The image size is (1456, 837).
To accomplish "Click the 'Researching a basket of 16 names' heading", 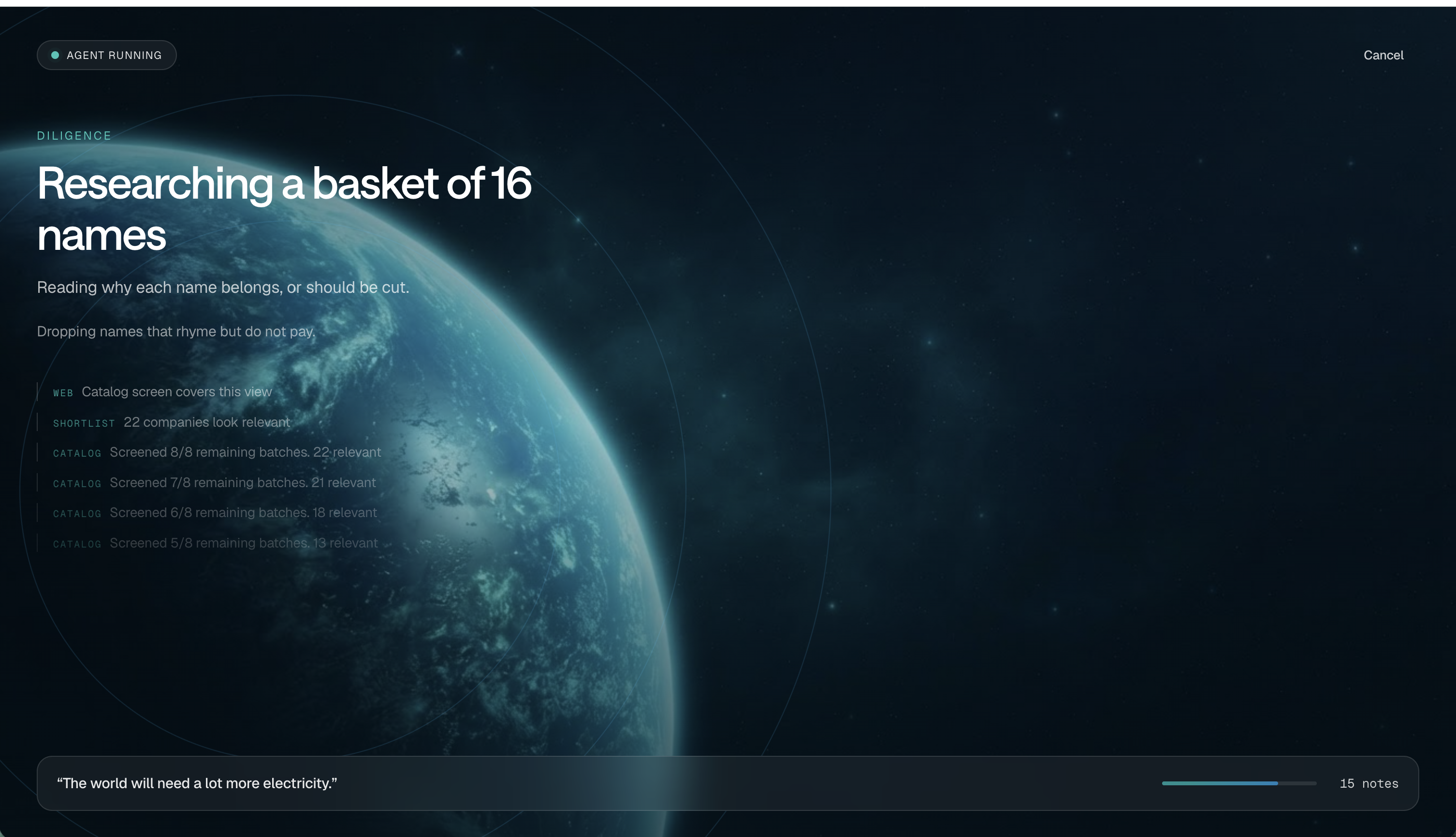I will pyautogui.click(x=284, y=209).
